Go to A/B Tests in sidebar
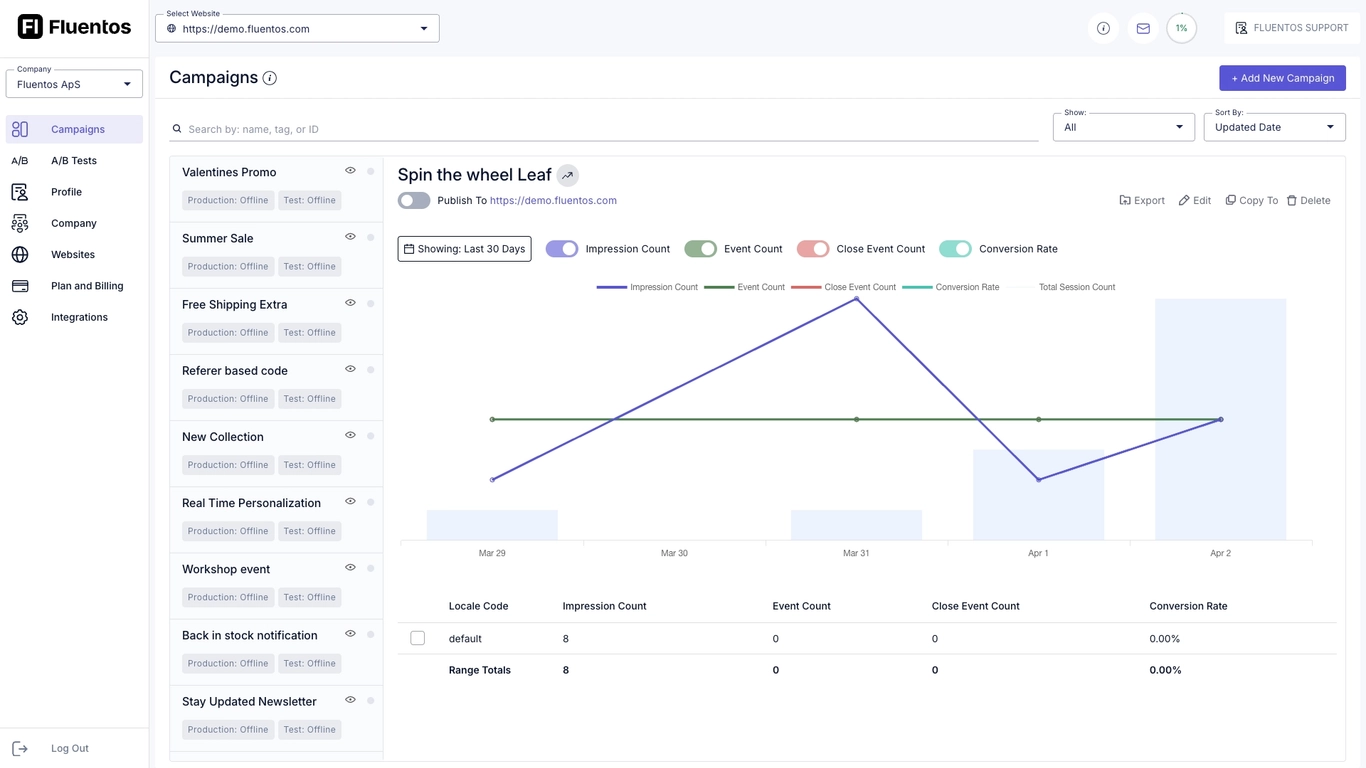1366x768 pixels. point(74,160)
